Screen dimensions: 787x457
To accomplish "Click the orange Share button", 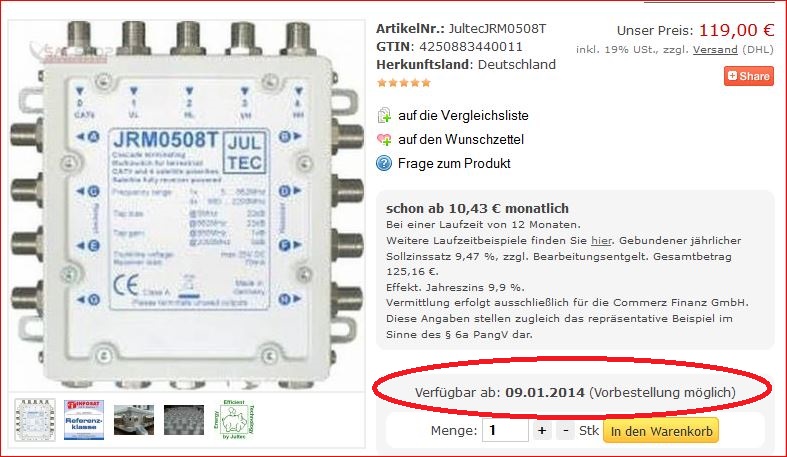I will pyautogui.click(x=748, y=76).
